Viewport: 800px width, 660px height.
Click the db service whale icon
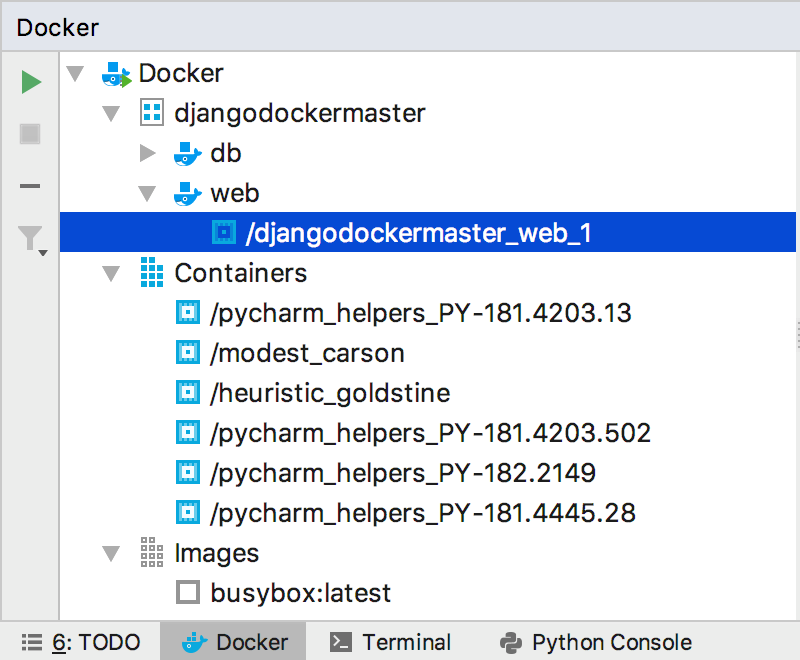point(188,154)
